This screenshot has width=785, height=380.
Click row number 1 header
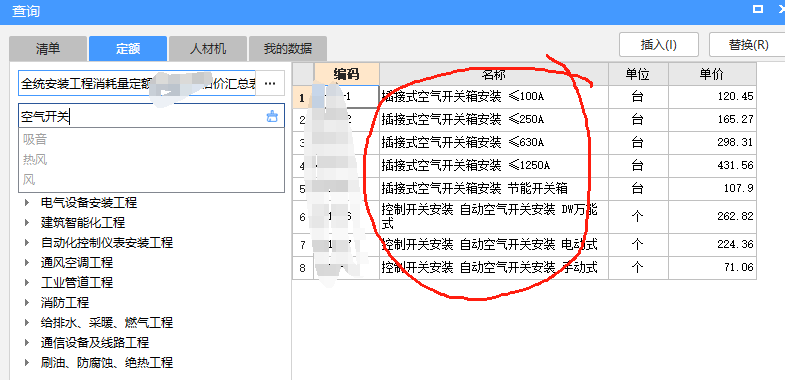point(302,97)
